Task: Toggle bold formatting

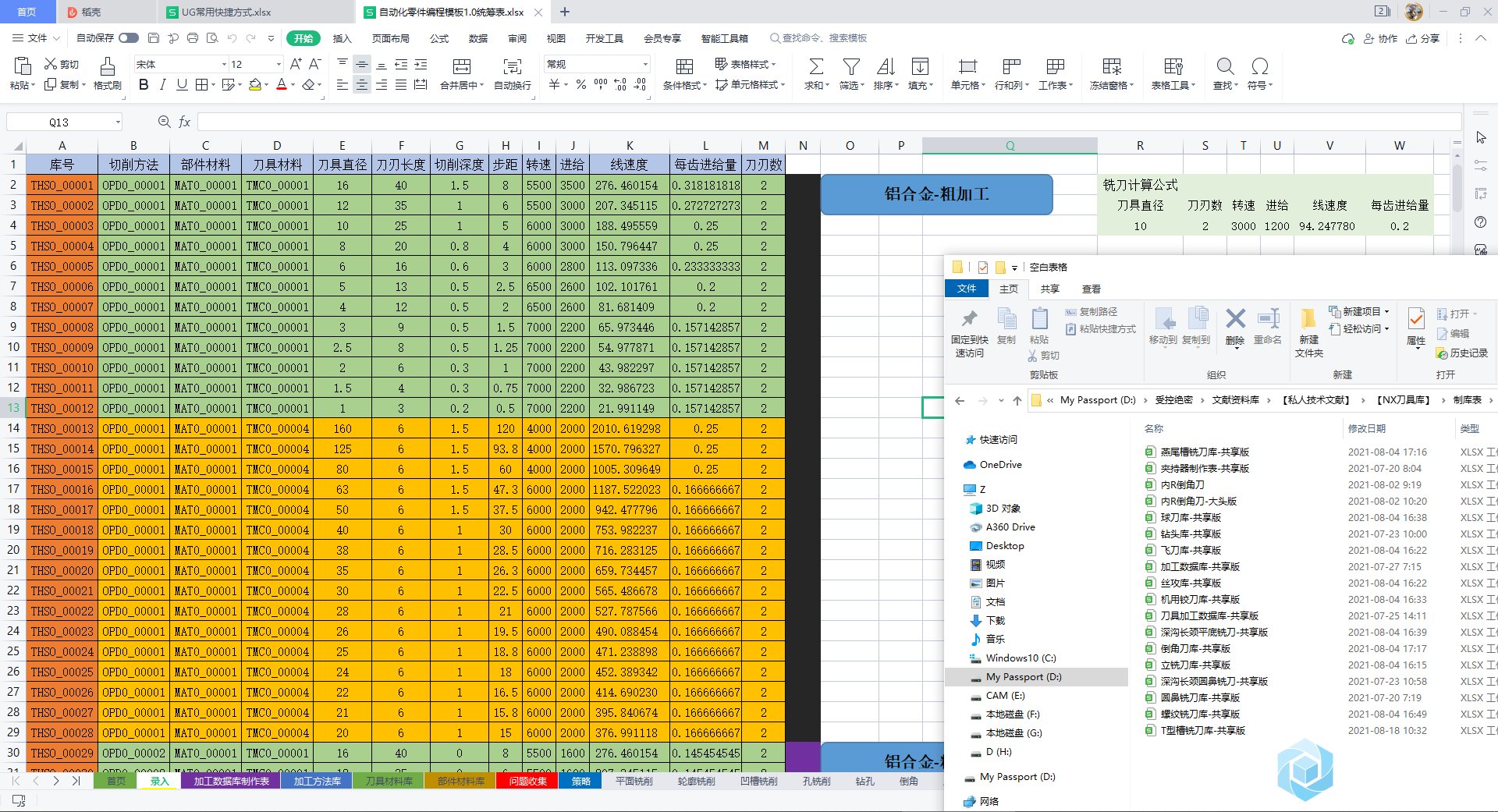Action: 144,84
